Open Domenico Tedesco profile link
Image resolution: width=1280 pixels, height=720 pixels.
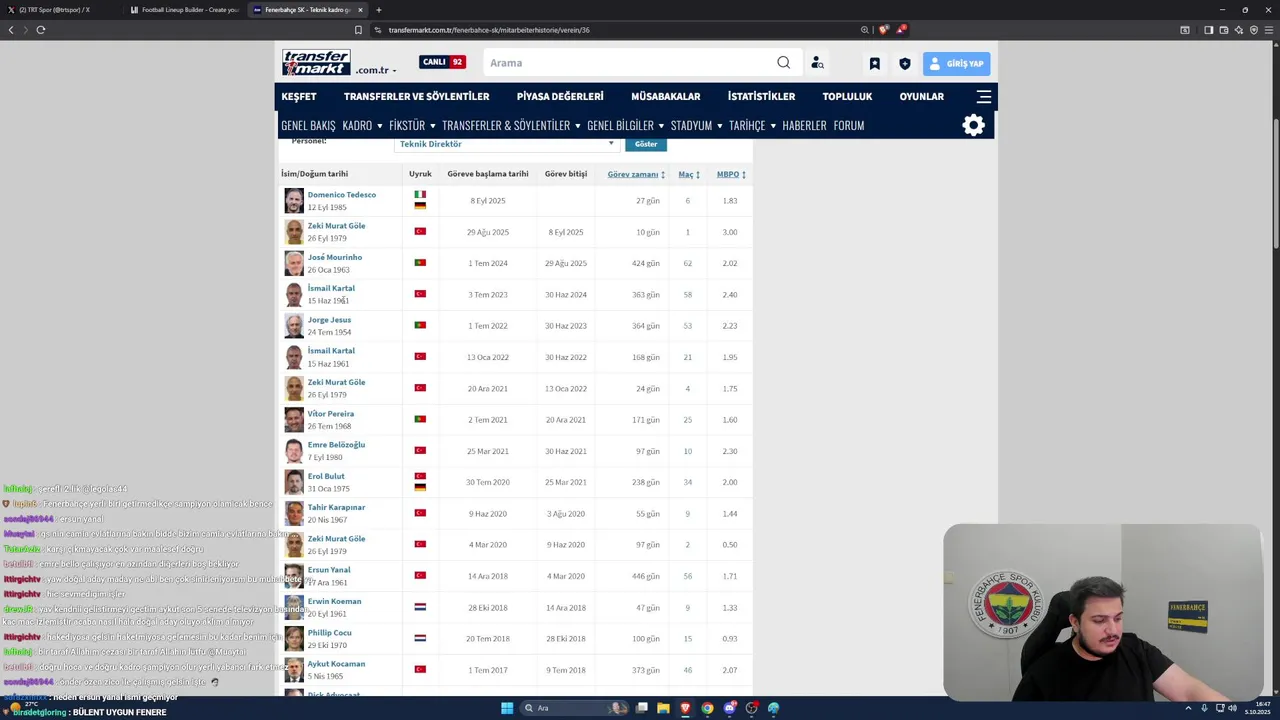point(342,195)
